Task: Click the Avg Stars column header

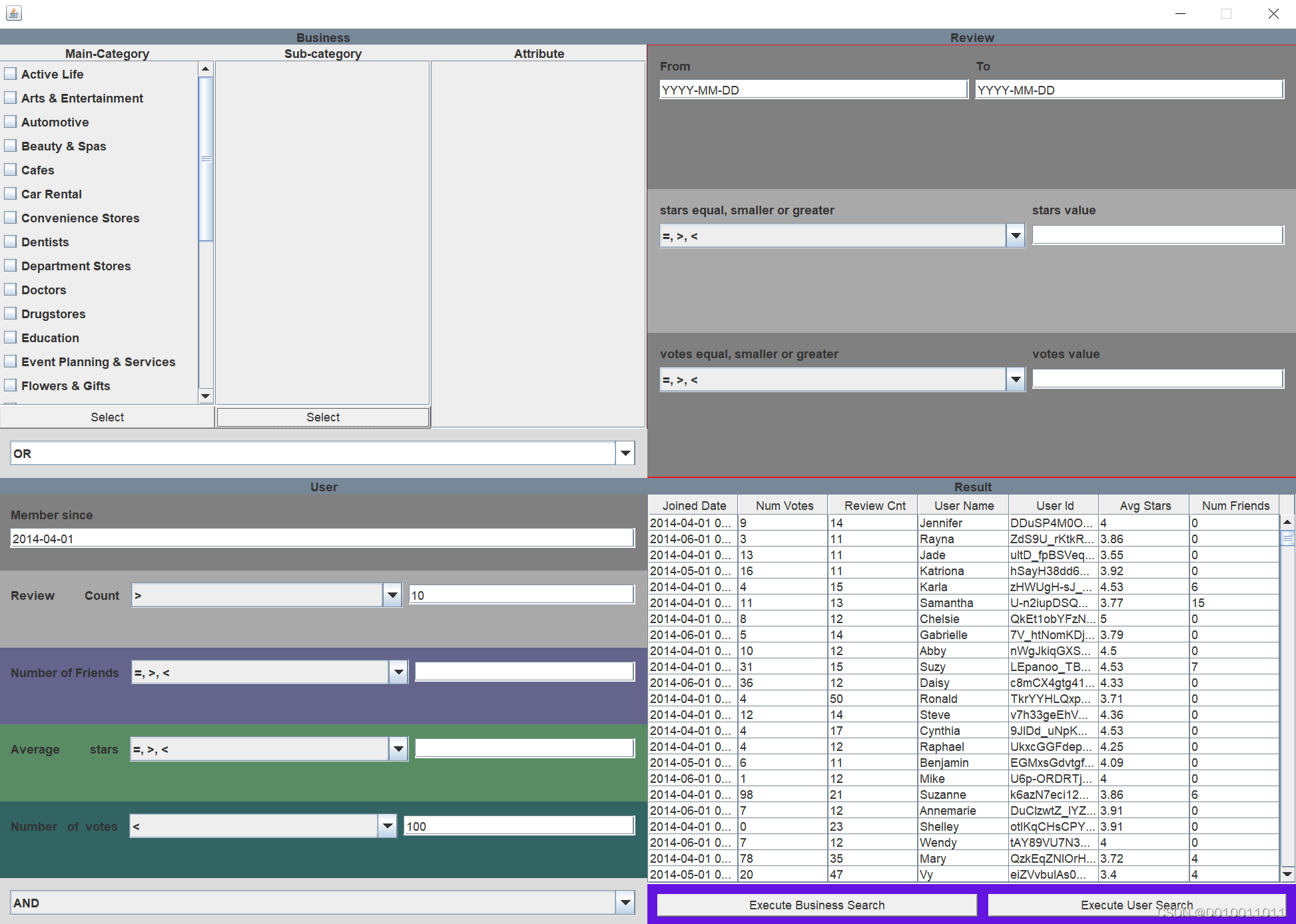Action: coord(1144,505)
